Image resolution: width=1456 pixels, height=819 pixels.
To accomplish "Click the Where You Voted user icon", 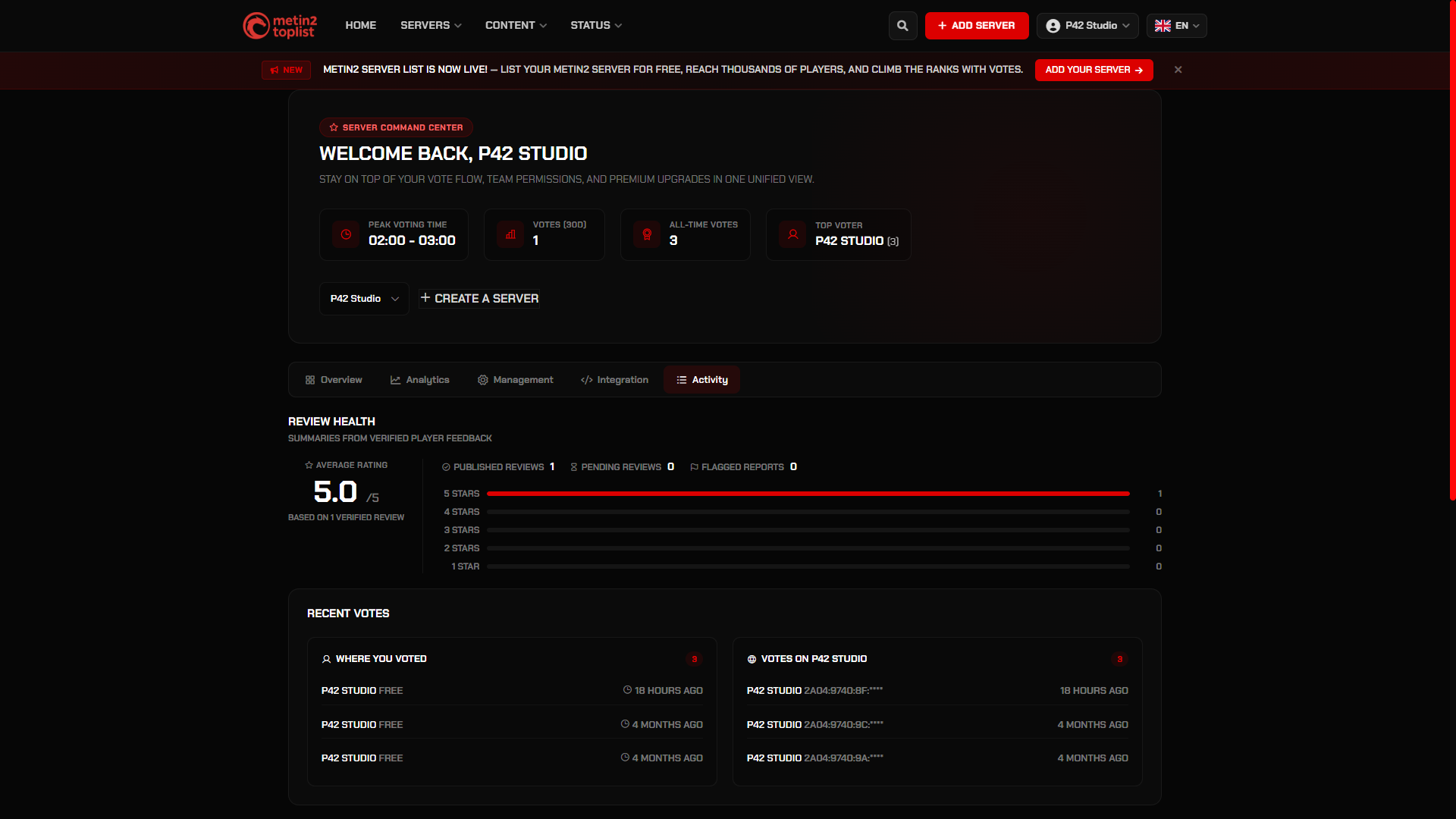I will pyautogui.click(x=326, y=659).
